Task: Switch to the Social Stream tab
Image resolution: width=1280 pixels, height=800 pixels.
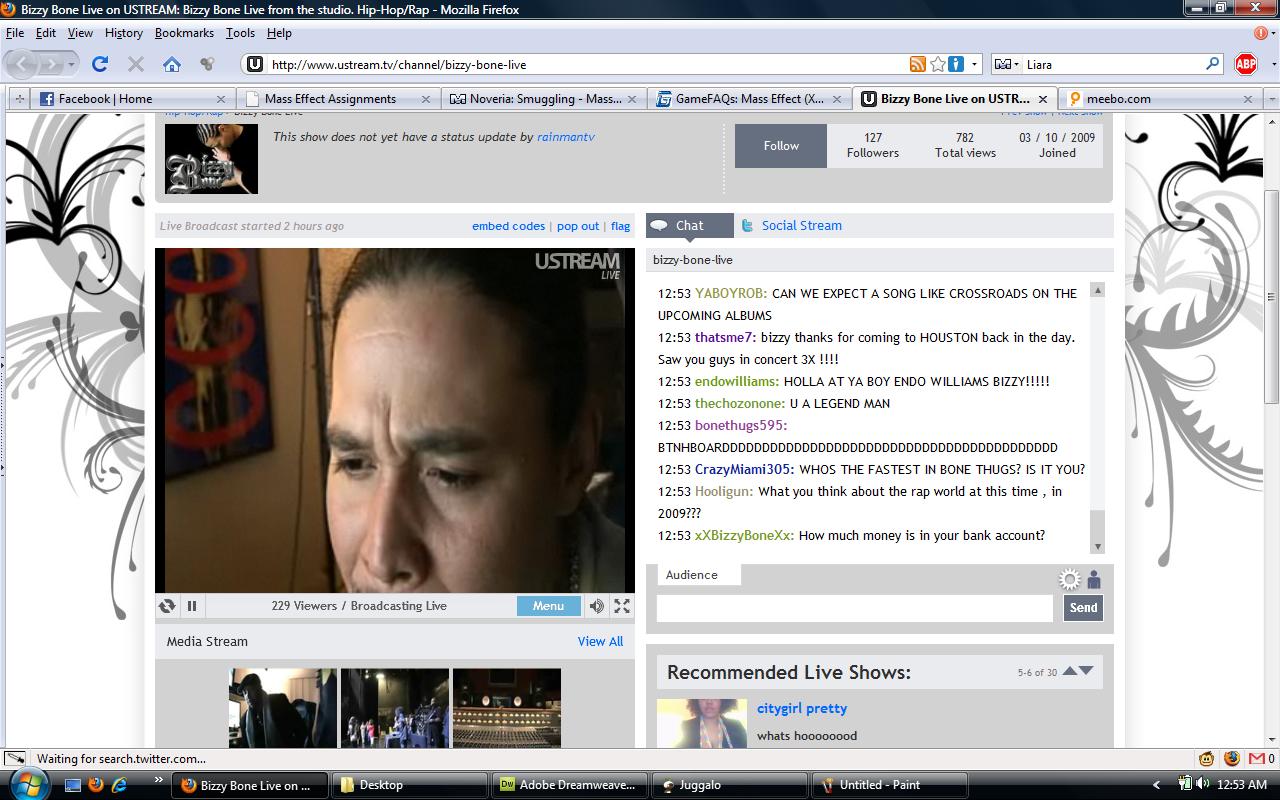Action: (801, 226)
